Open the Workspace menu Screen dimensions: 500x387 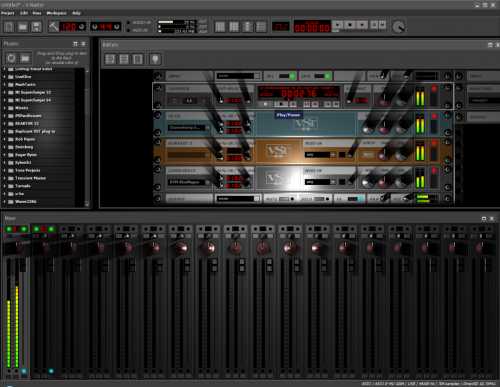coord(56,13)
